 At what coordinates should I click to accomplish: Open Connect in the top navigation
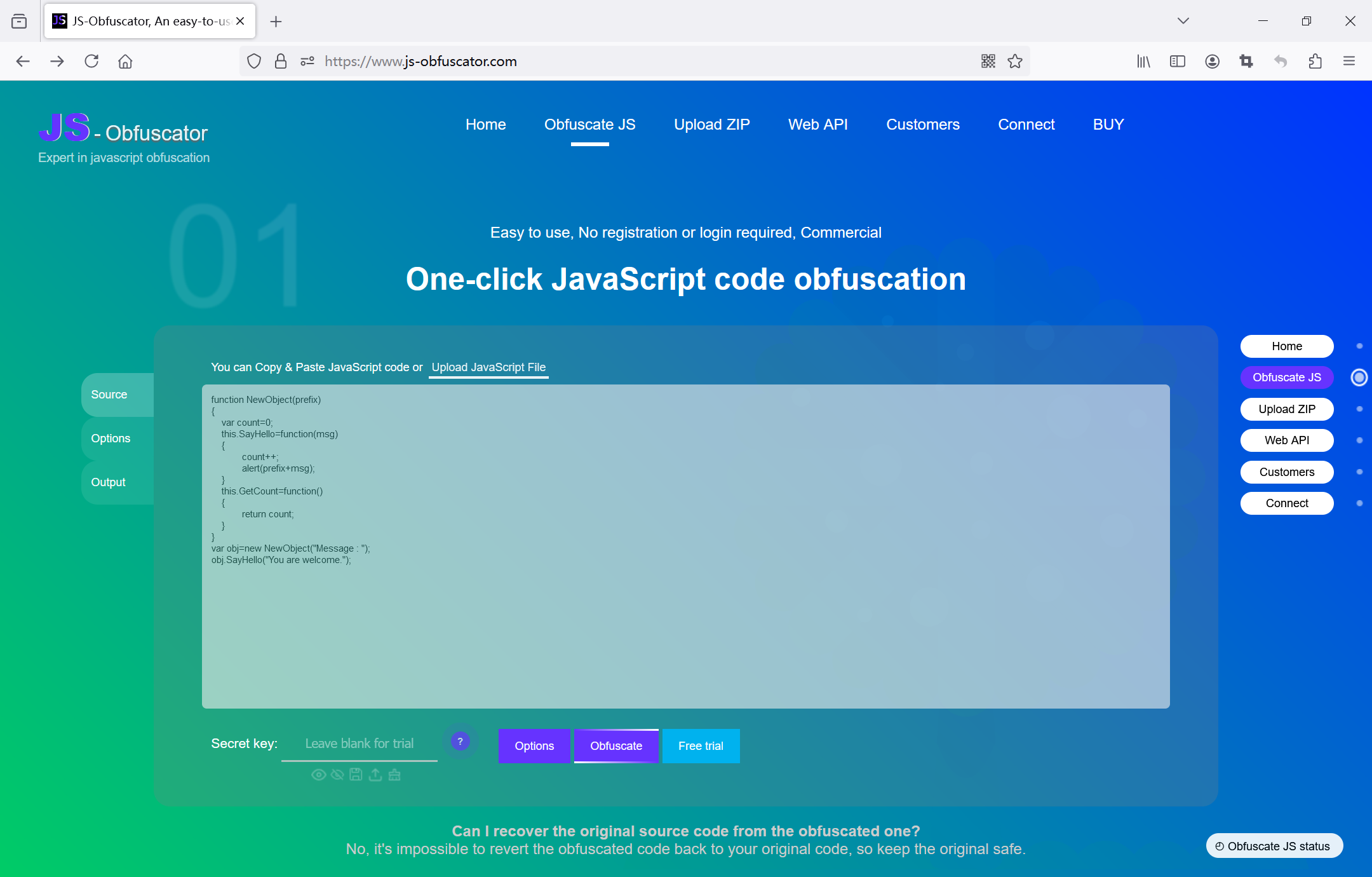coord(1026,125)
